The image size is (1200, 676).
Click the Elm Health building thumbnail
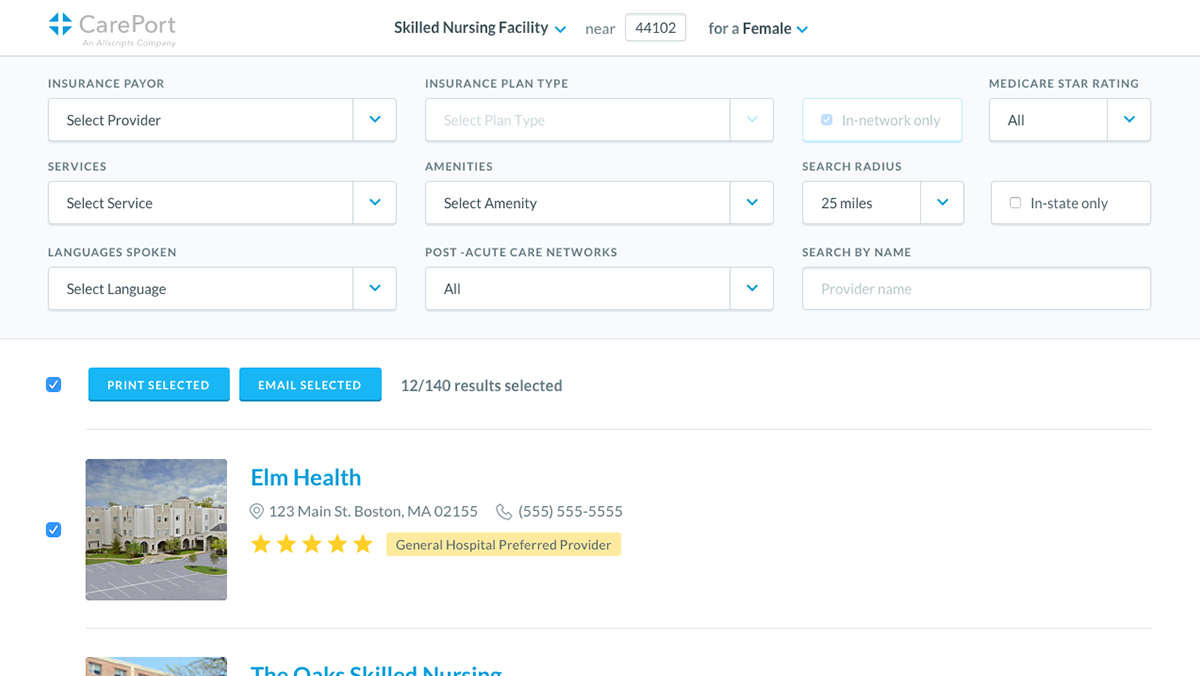tap(156, 530)
